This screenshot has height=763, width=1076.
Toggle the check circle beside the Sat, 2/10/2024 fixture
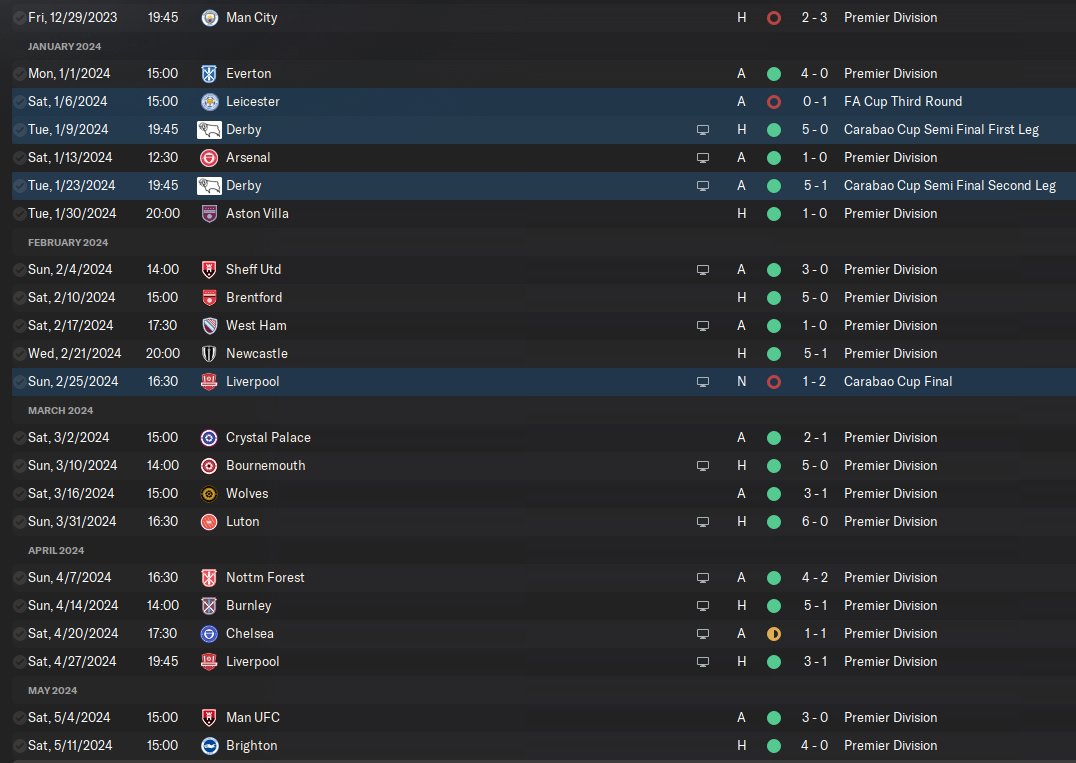pos(20,298)
